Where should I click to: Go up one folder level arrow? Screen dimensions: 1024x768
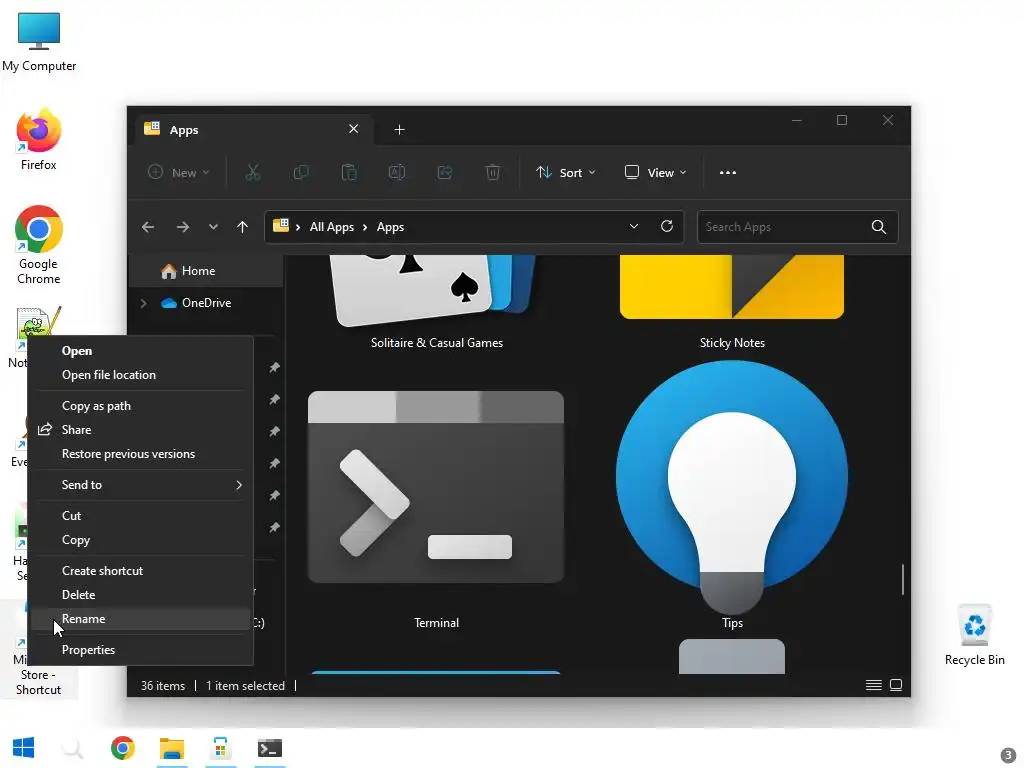pos(242,227)
